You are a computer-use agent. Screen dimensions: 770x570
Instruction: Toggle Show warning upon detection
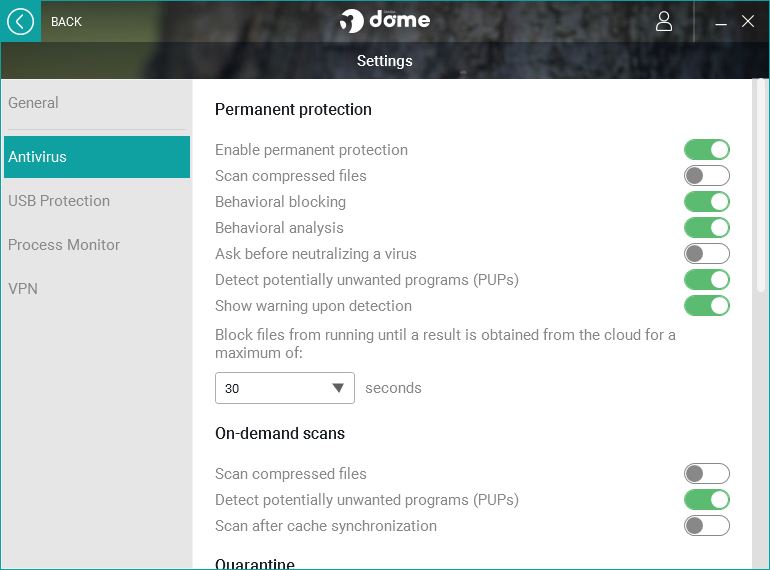[x=707, y=306]
